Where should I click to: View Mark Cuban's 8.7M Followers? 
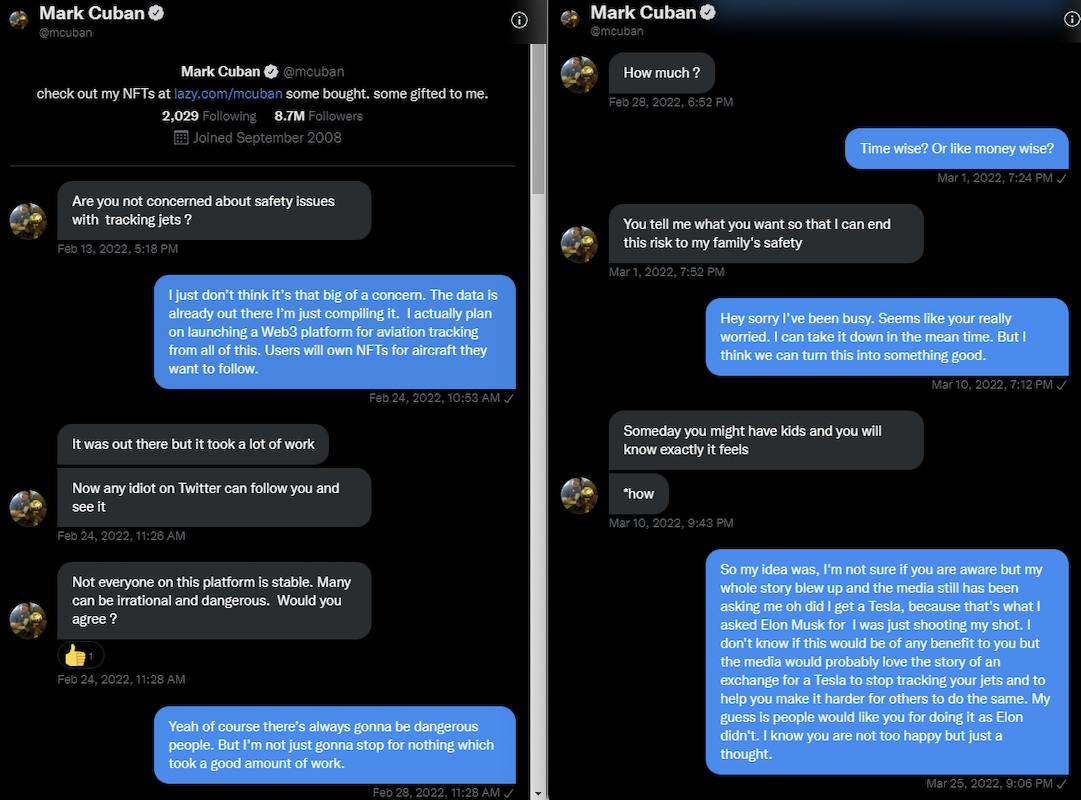(317, 116)
